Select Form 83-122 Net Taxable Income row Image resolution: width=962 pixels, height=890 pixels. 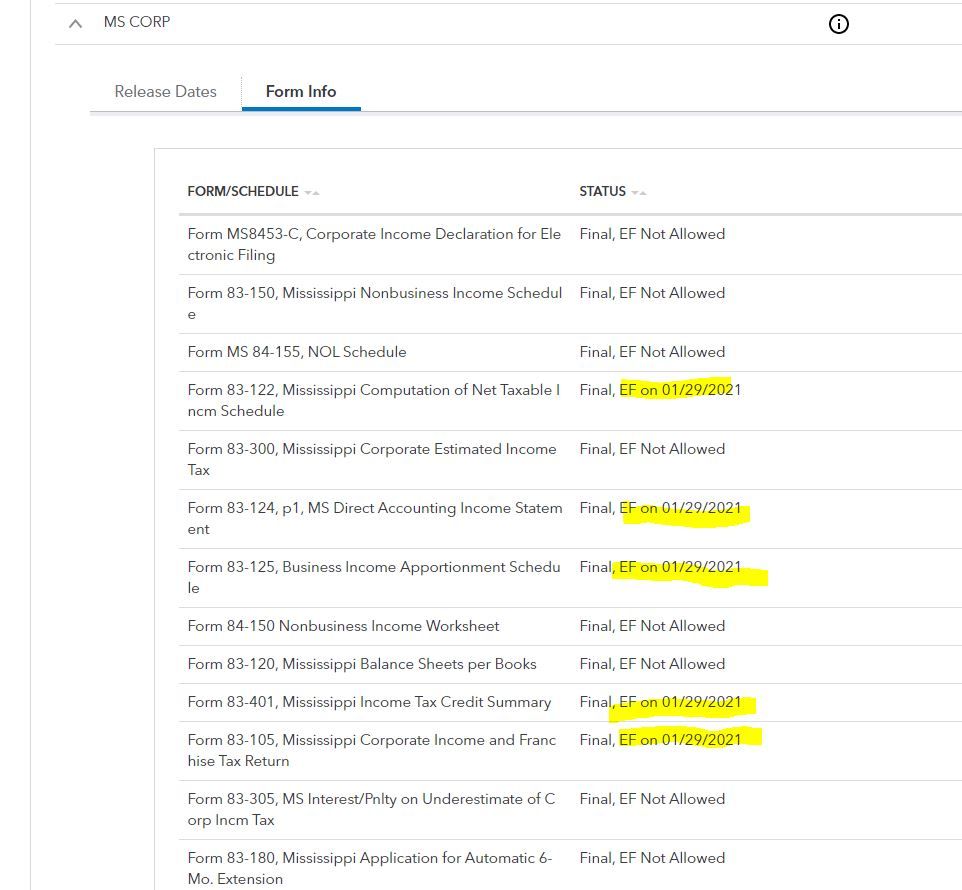tap(374, 400)
